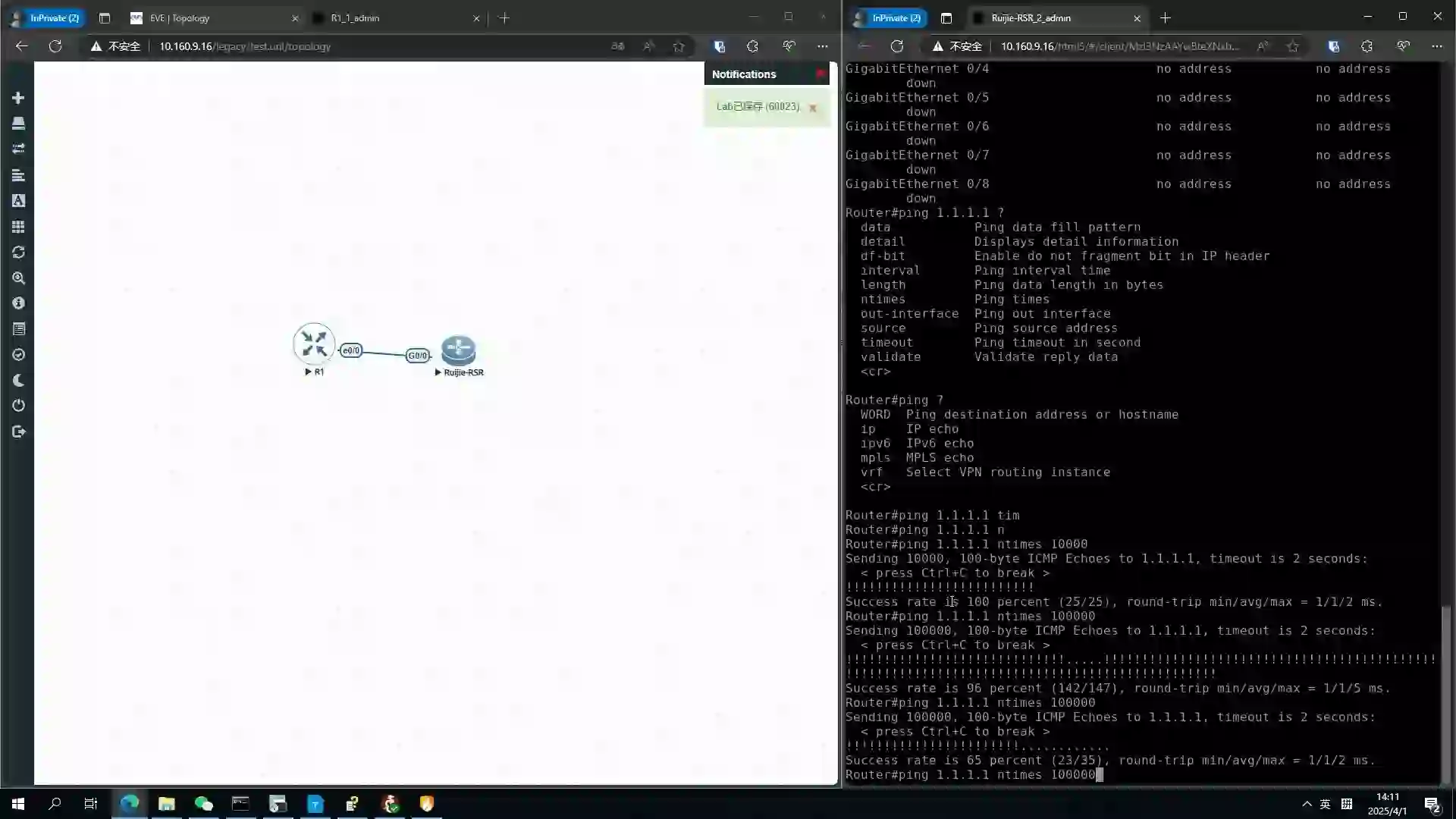
Task: Open Startup-configs sidebar icon
Action: tap(18, 175)
